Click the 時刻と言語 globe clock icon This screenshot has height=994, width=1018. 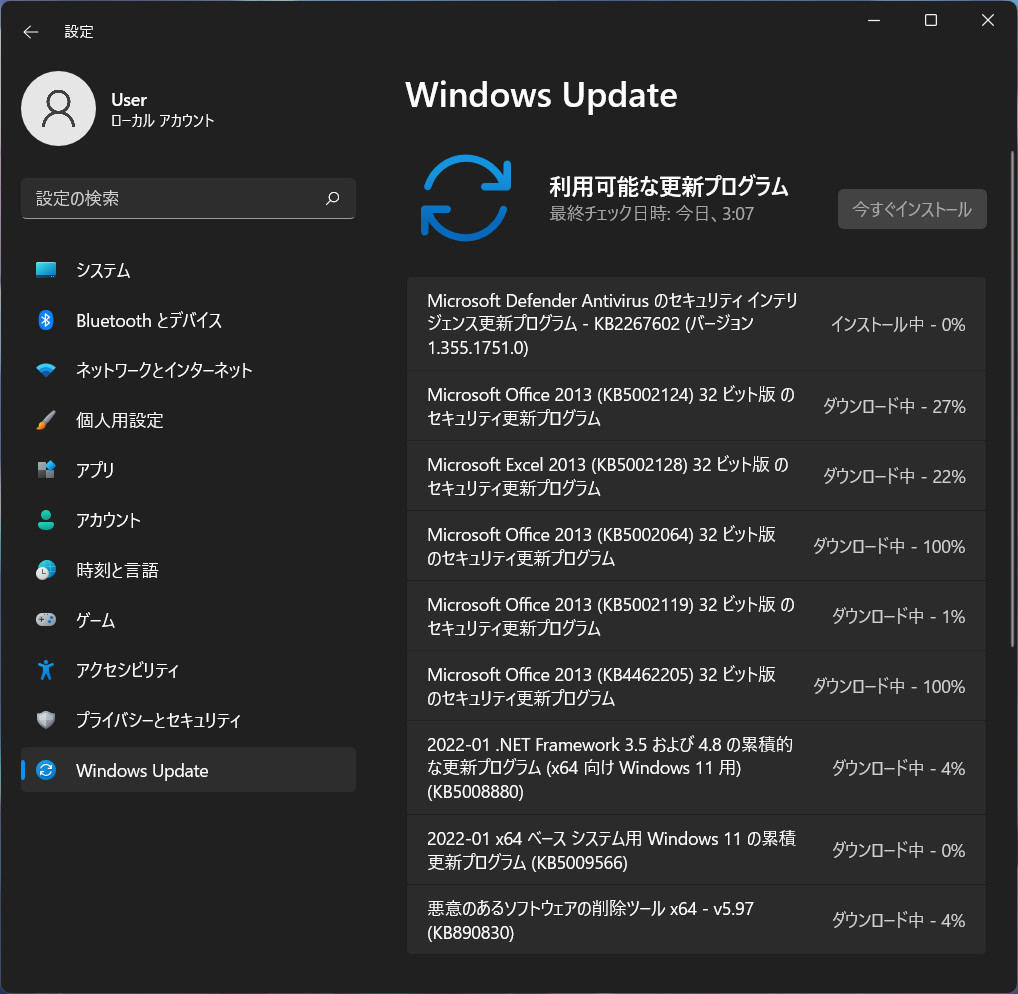click(45, 570)
